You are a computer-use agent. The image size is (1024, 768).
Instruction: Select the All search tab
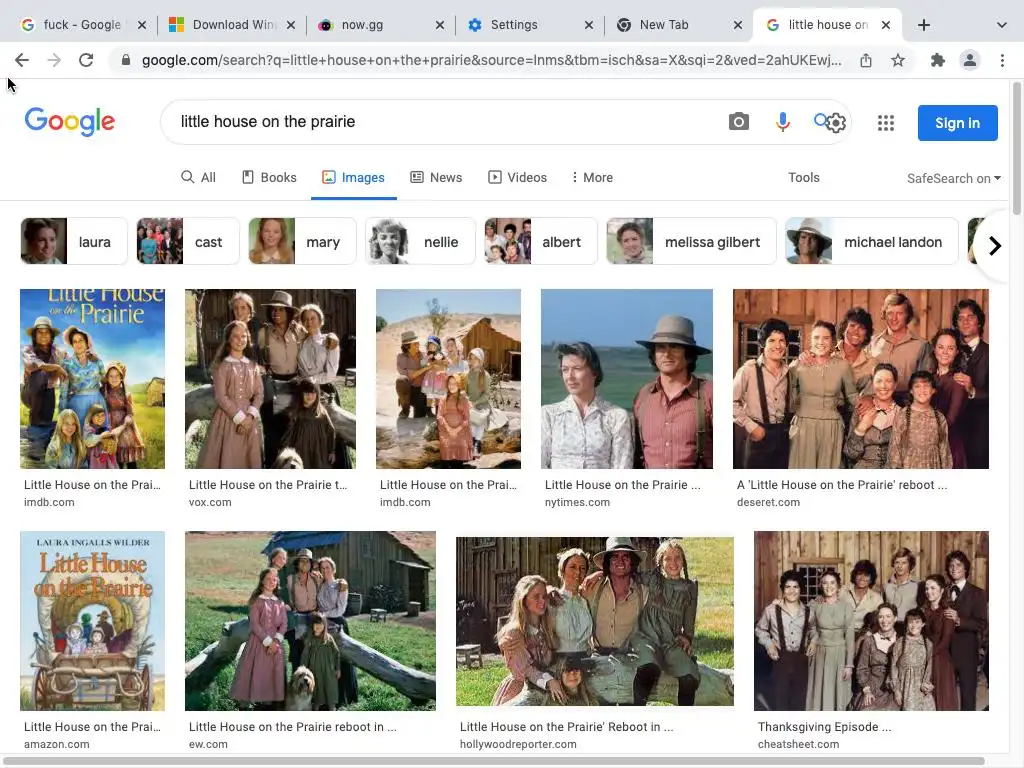click(x=198, y=178)
